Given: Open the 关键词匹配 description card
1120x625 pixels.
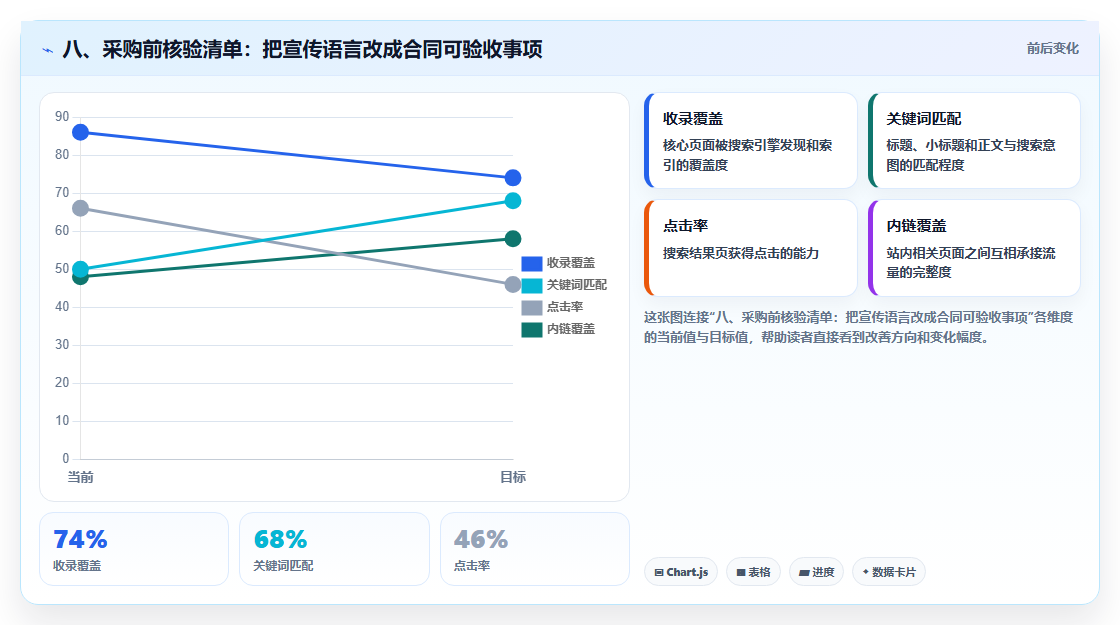Looking at the screenshot, I should (974, 141).
